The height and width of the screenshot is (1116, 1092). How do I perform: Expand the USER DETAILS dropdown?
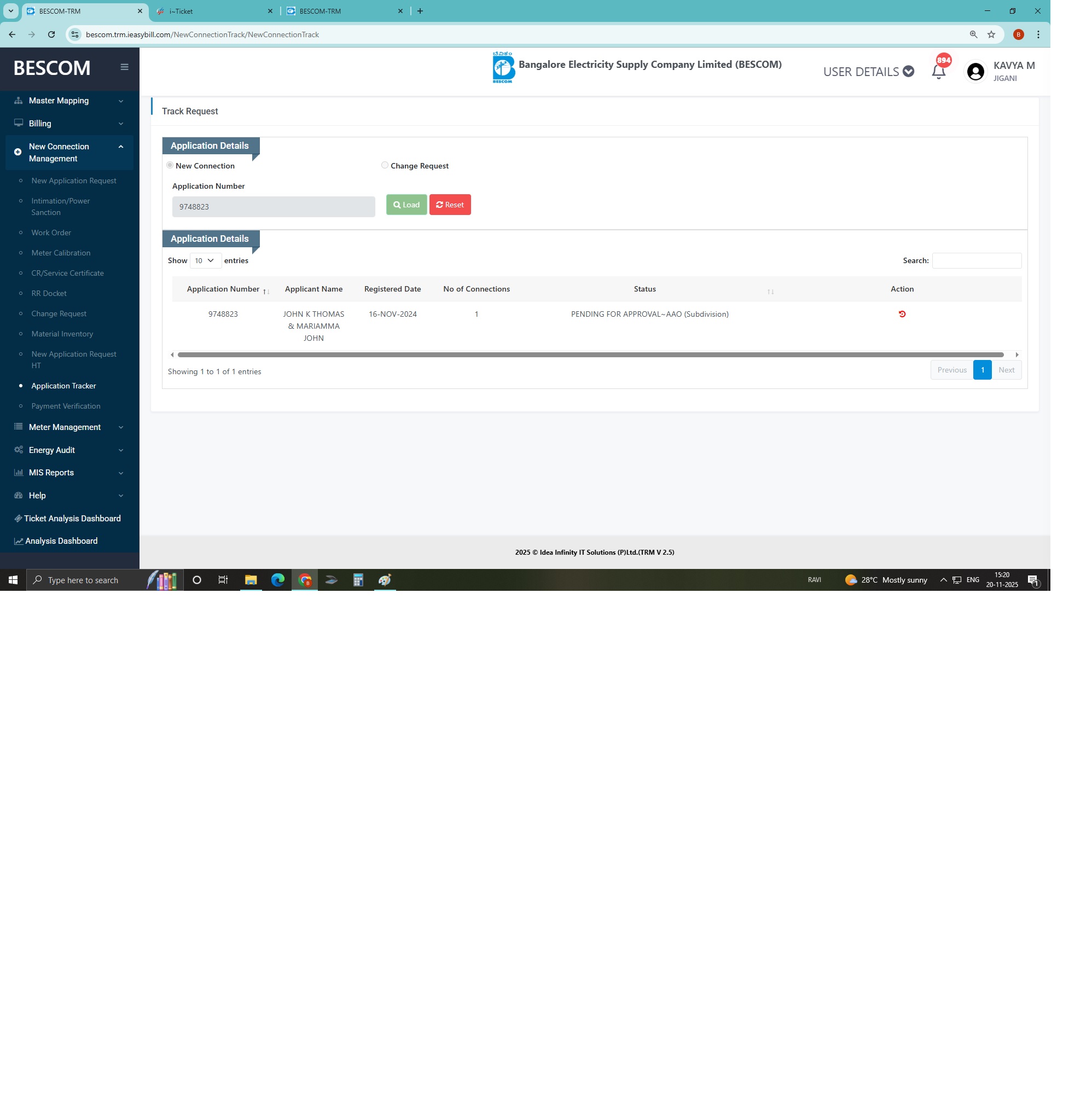(868, 72)
